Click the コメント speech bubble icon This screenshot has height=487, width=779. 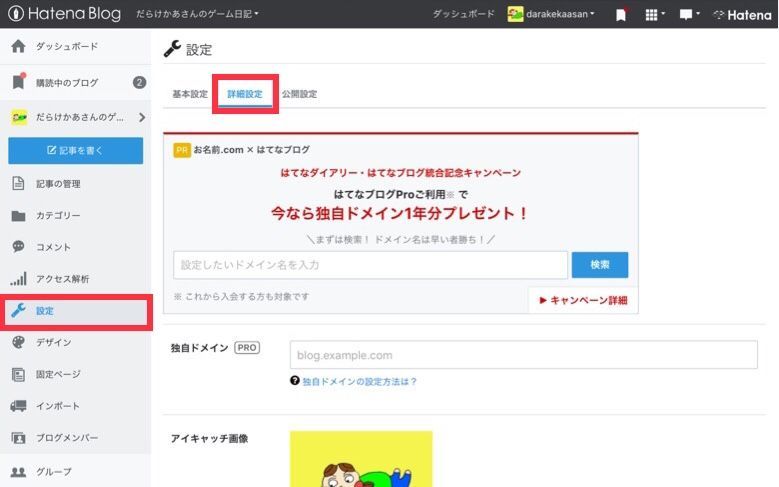[x=18, y=246]
